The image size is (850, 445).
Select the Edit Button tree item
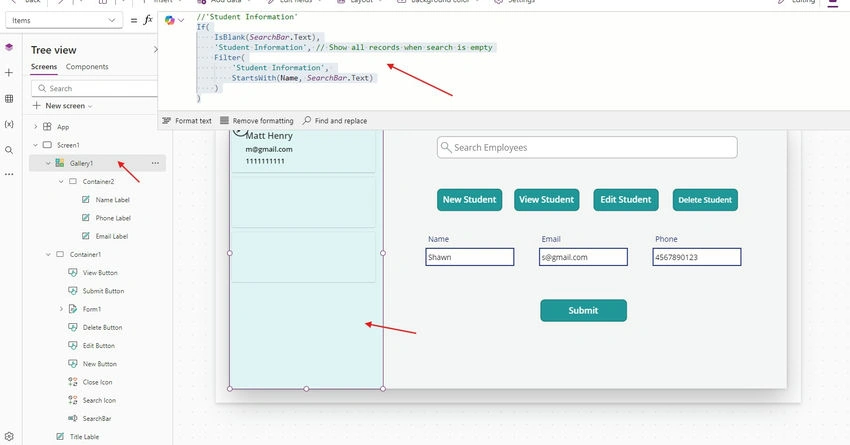(x=98, y=345)
